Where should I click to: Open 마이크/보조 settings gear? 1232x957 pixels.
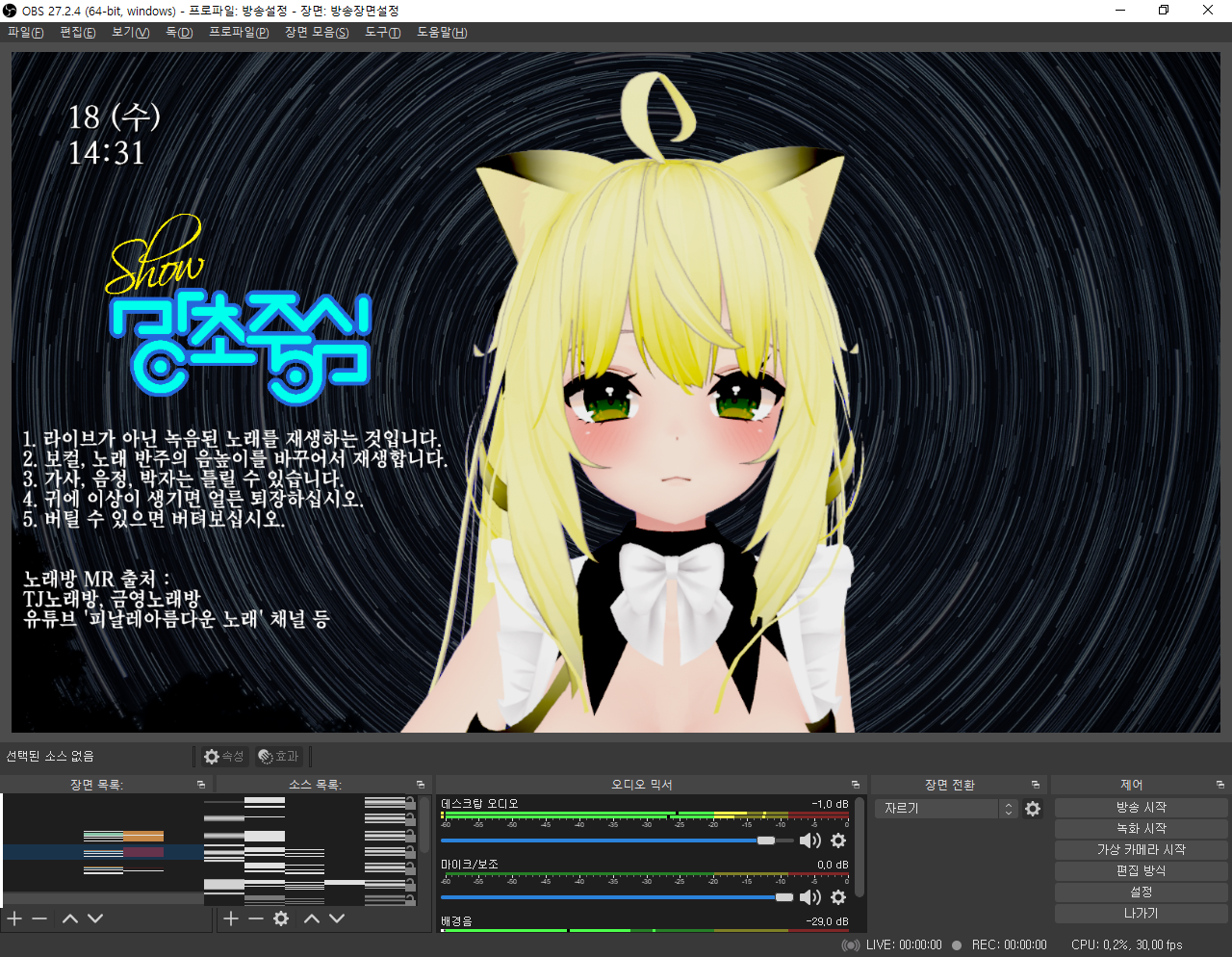(x=838, y=897)
